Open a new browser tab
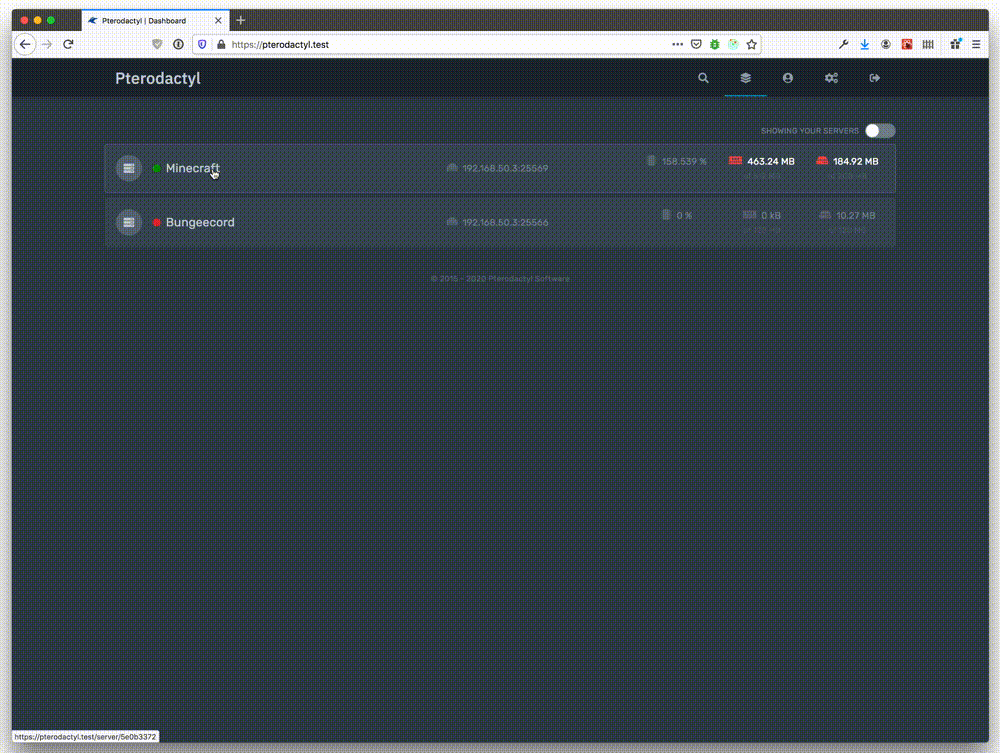 click(x=241, y=20)
